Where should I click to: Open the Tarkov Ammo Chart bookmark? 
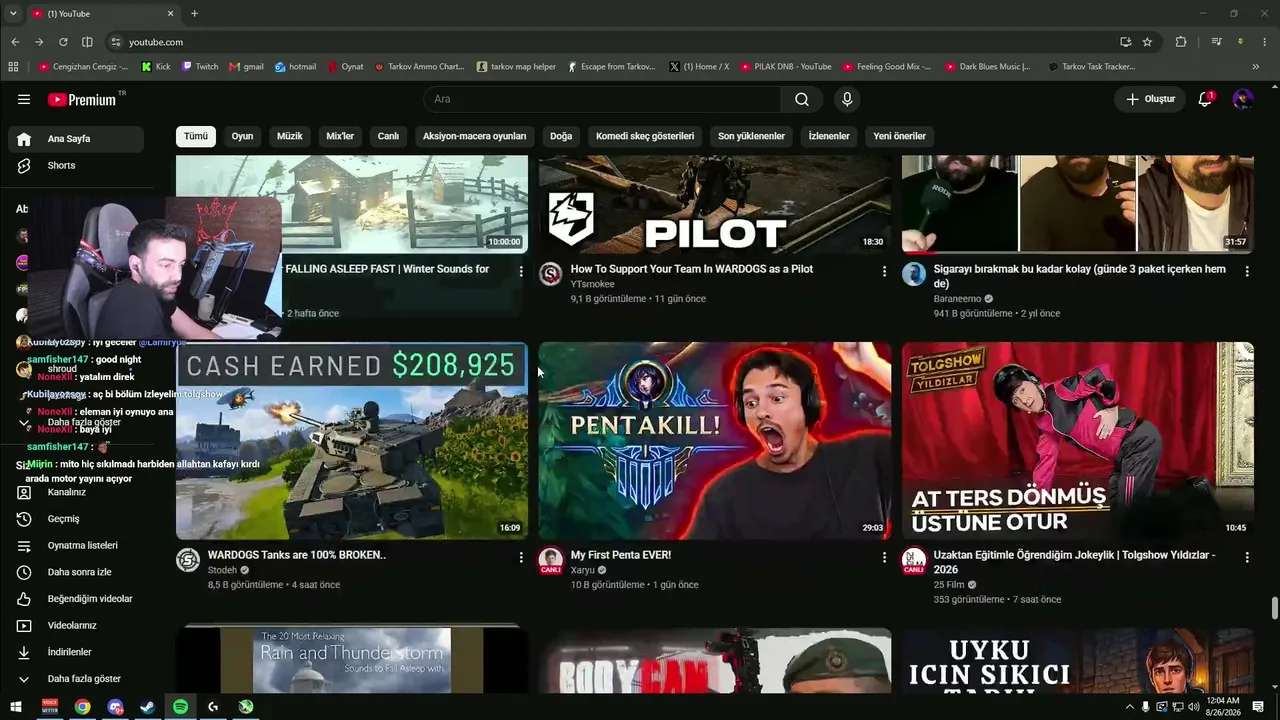(x=420, y=67)
